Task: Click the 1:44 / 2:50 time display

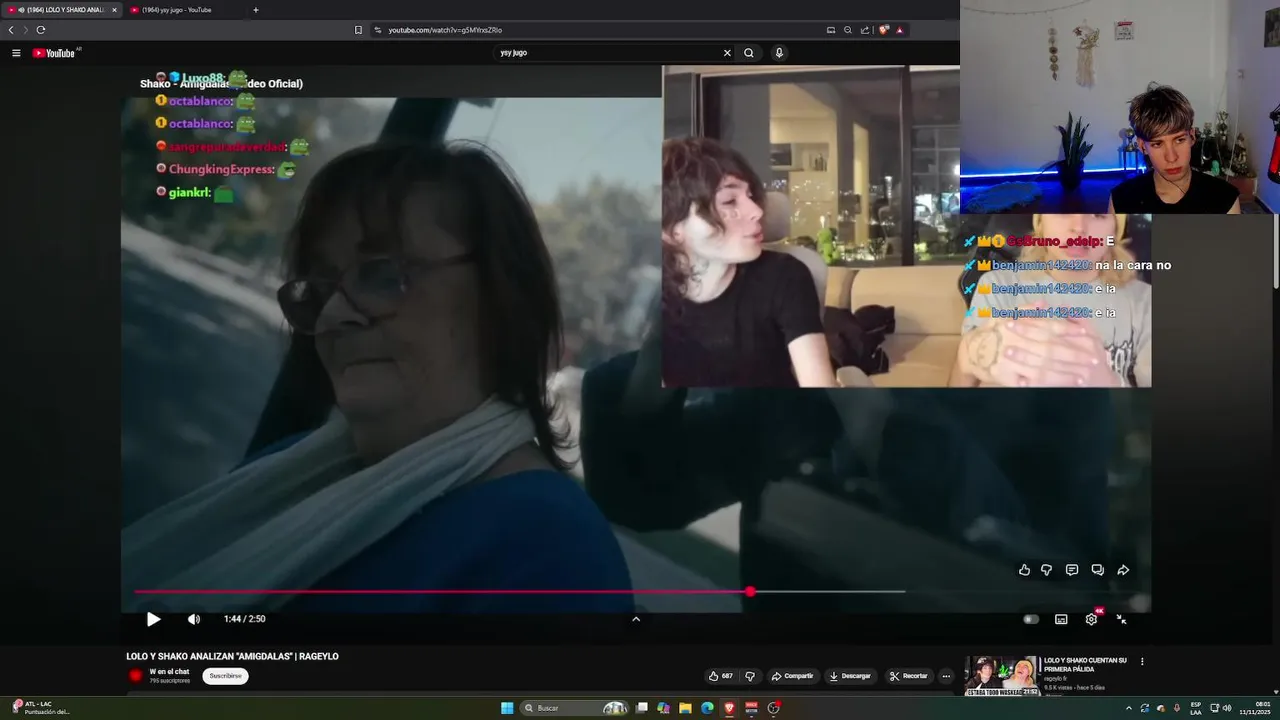Action: coord(244,619)
